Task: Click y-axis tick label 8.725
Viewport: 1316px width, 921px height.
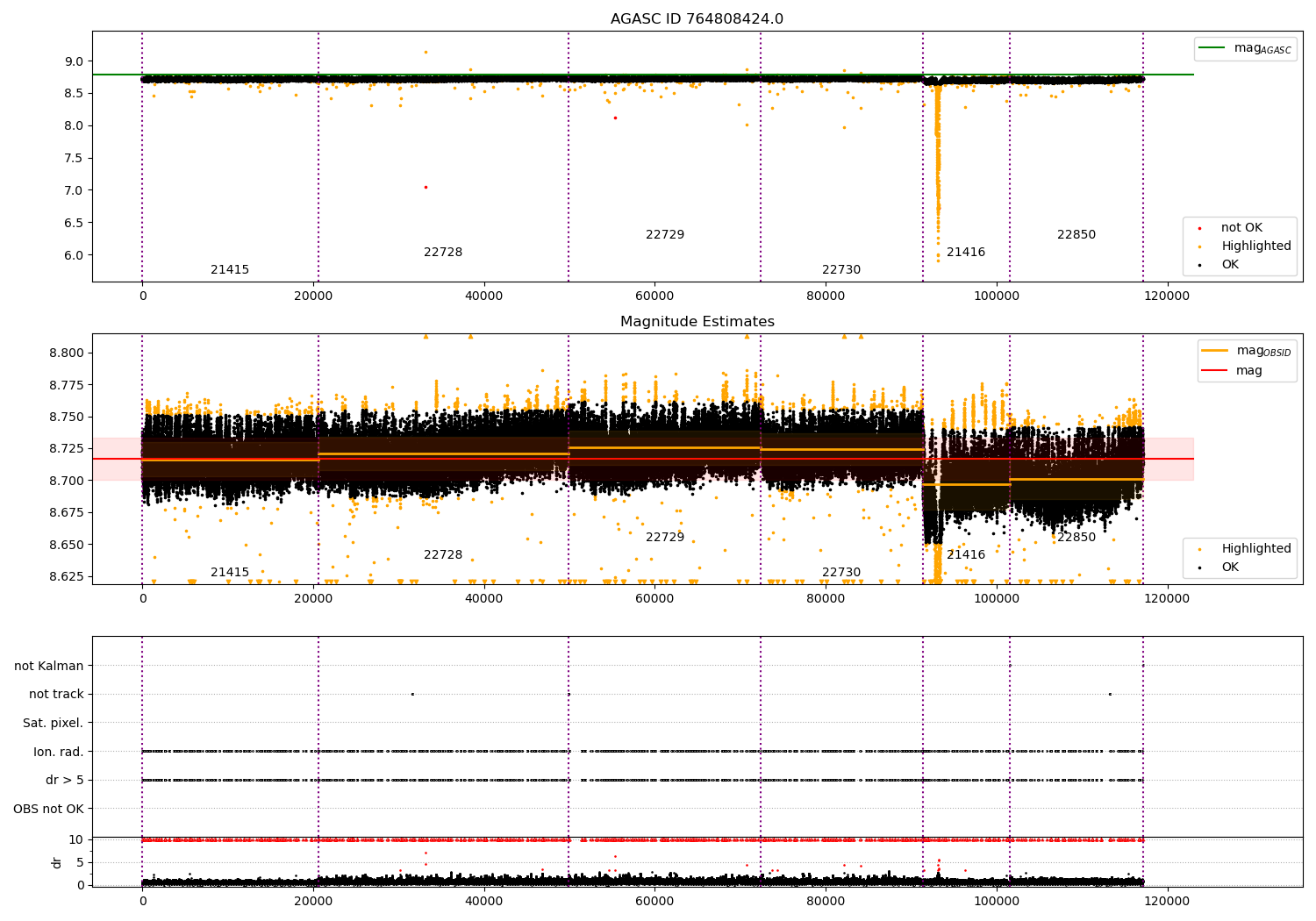Action: point(67,448)
